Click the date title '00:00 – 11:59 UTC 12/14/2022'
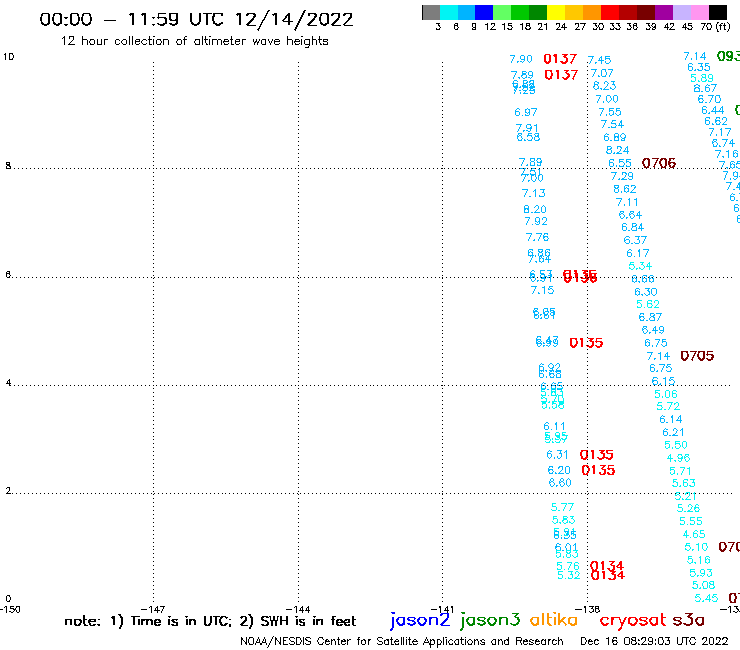This screenshot has height=650, width=740. point(196,20)
